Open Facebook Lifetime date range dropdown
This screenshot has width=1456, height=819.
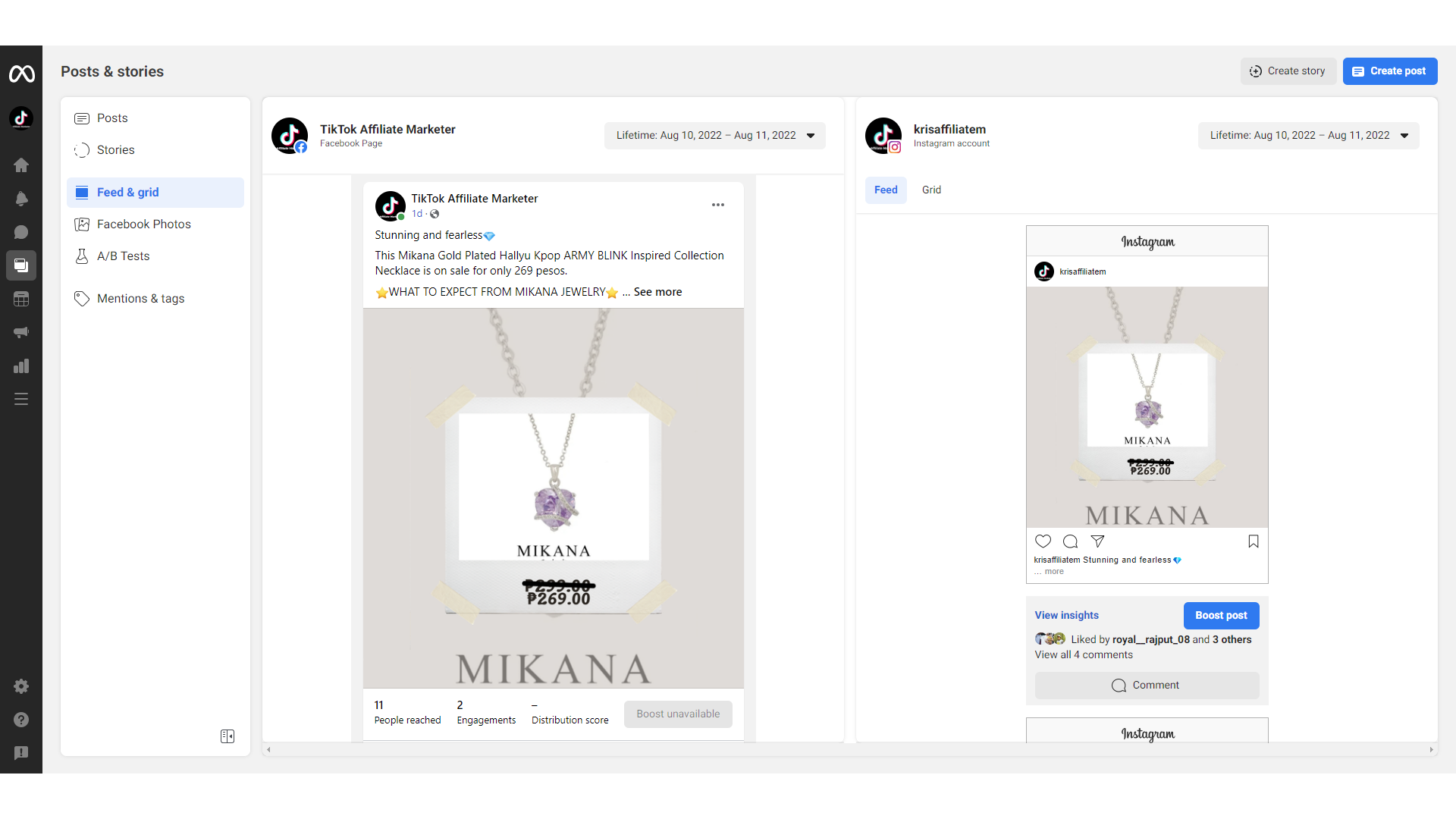click(x=714, y=136)
